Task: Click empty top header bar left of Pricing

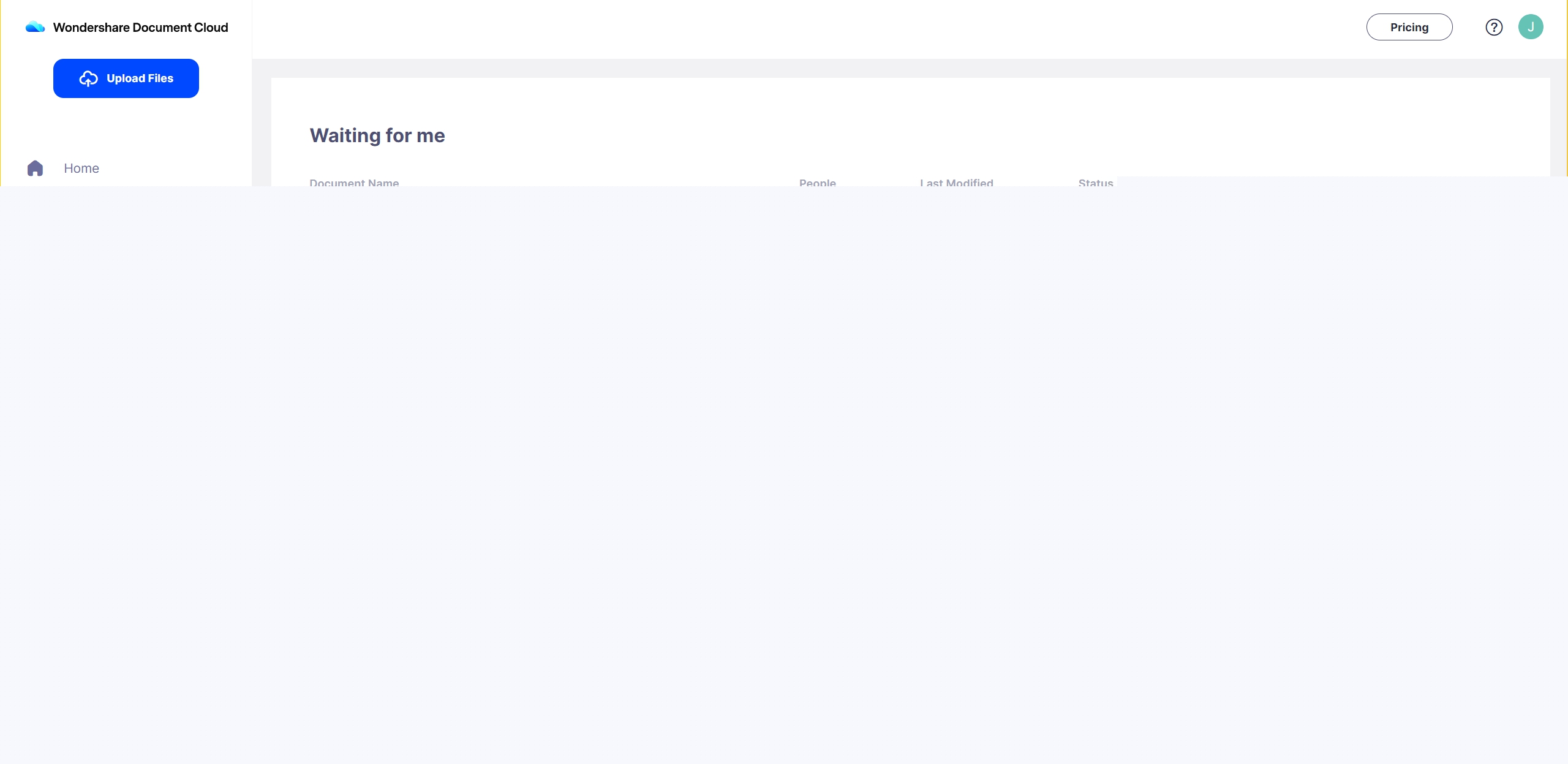Action: click(796, 28)
